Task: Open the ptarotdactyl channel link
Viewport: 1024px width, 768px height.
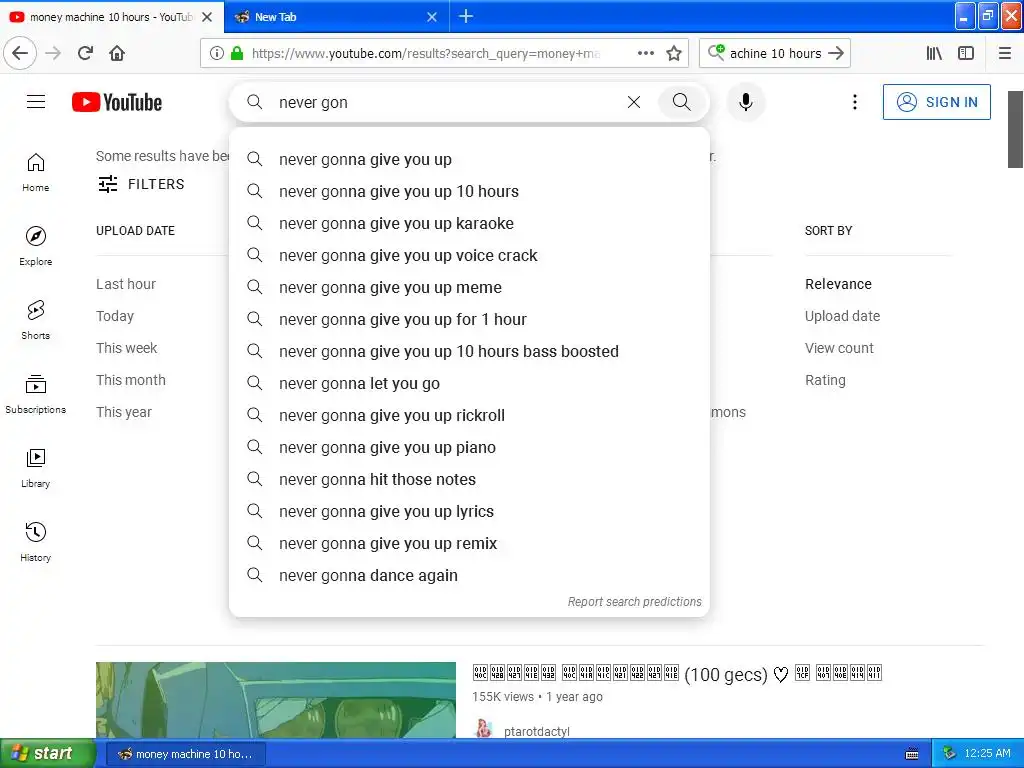Action: tap(536, 731)
